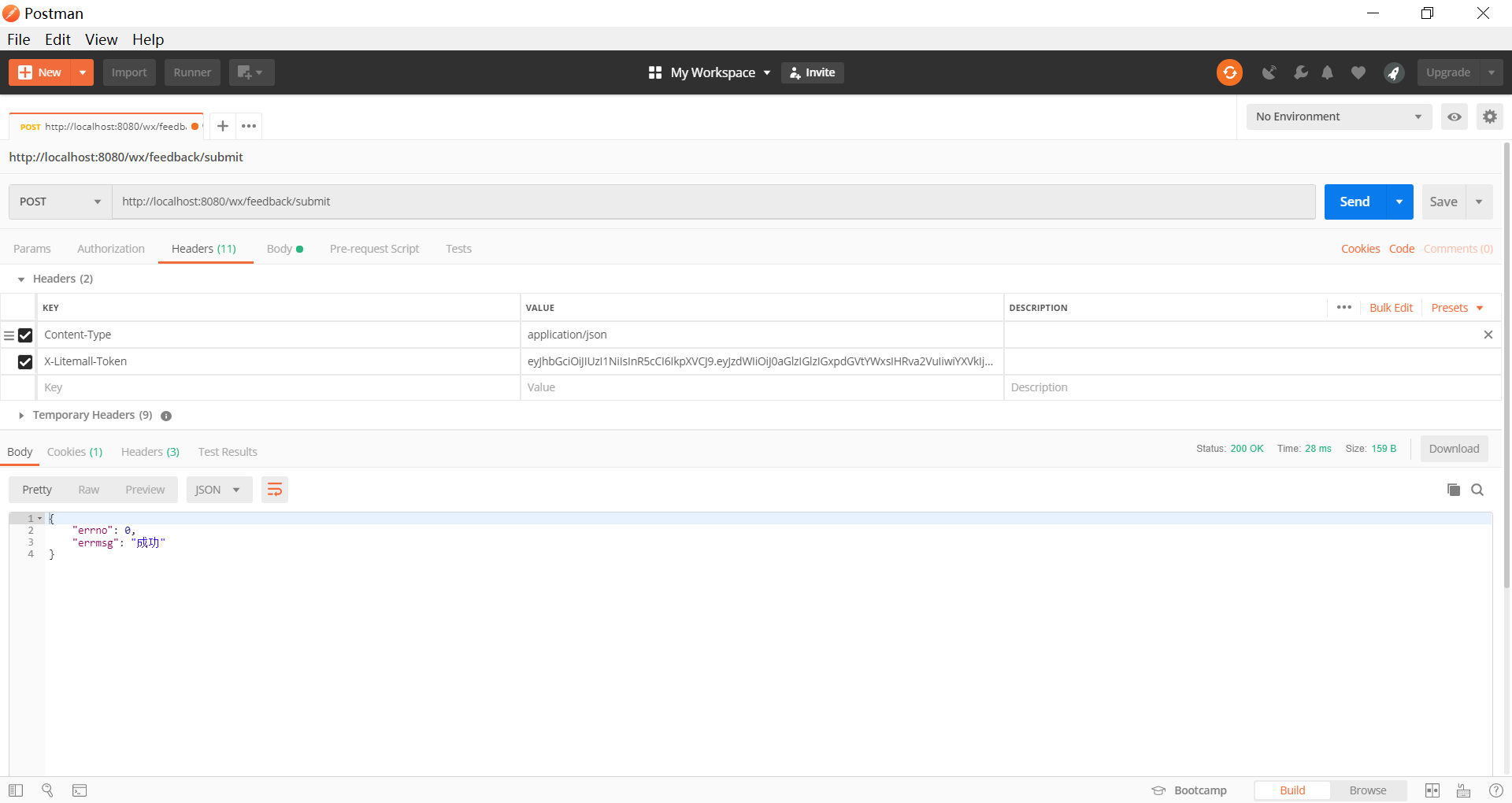Viewport: 1512px width, 803px height.
Task: Open notifications bell icon
Action: (x=1328, y=72)
